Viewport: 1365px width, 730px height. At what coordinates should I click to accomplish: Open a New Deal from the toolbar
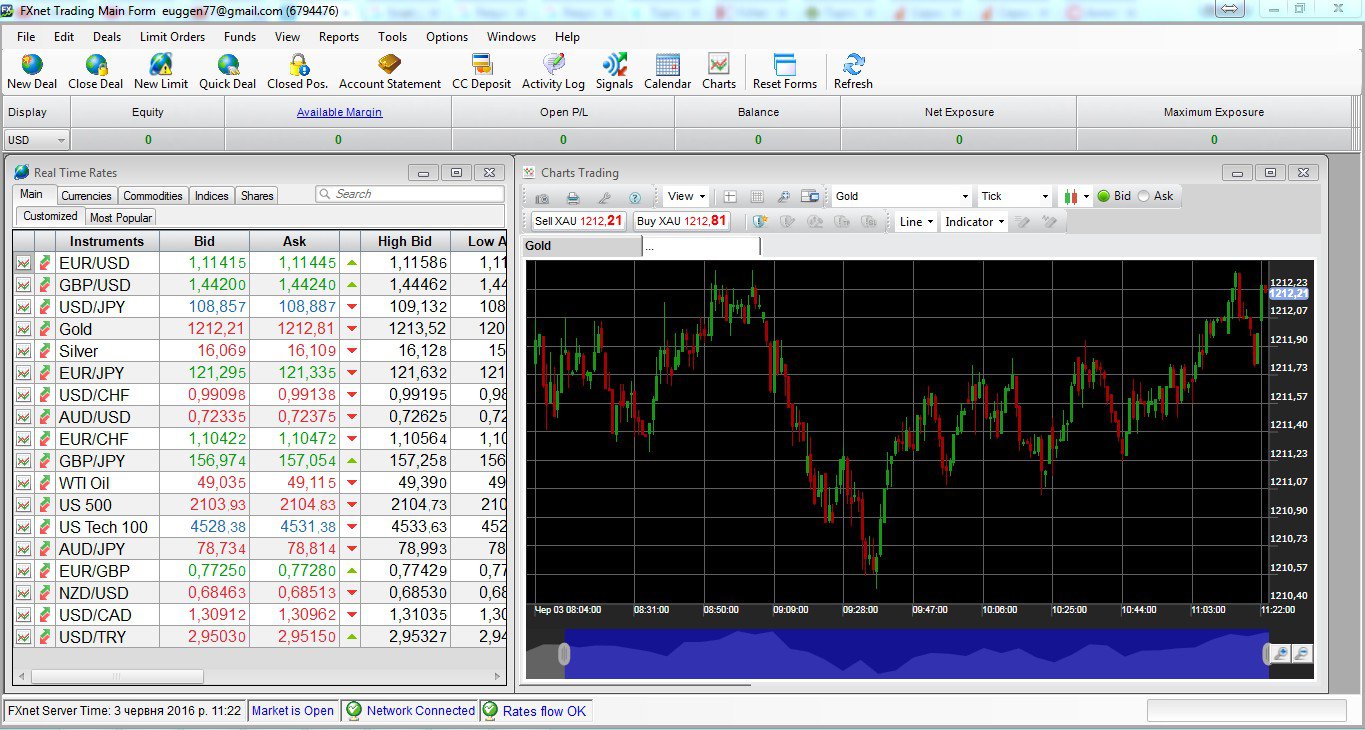[x=32, y=72]
